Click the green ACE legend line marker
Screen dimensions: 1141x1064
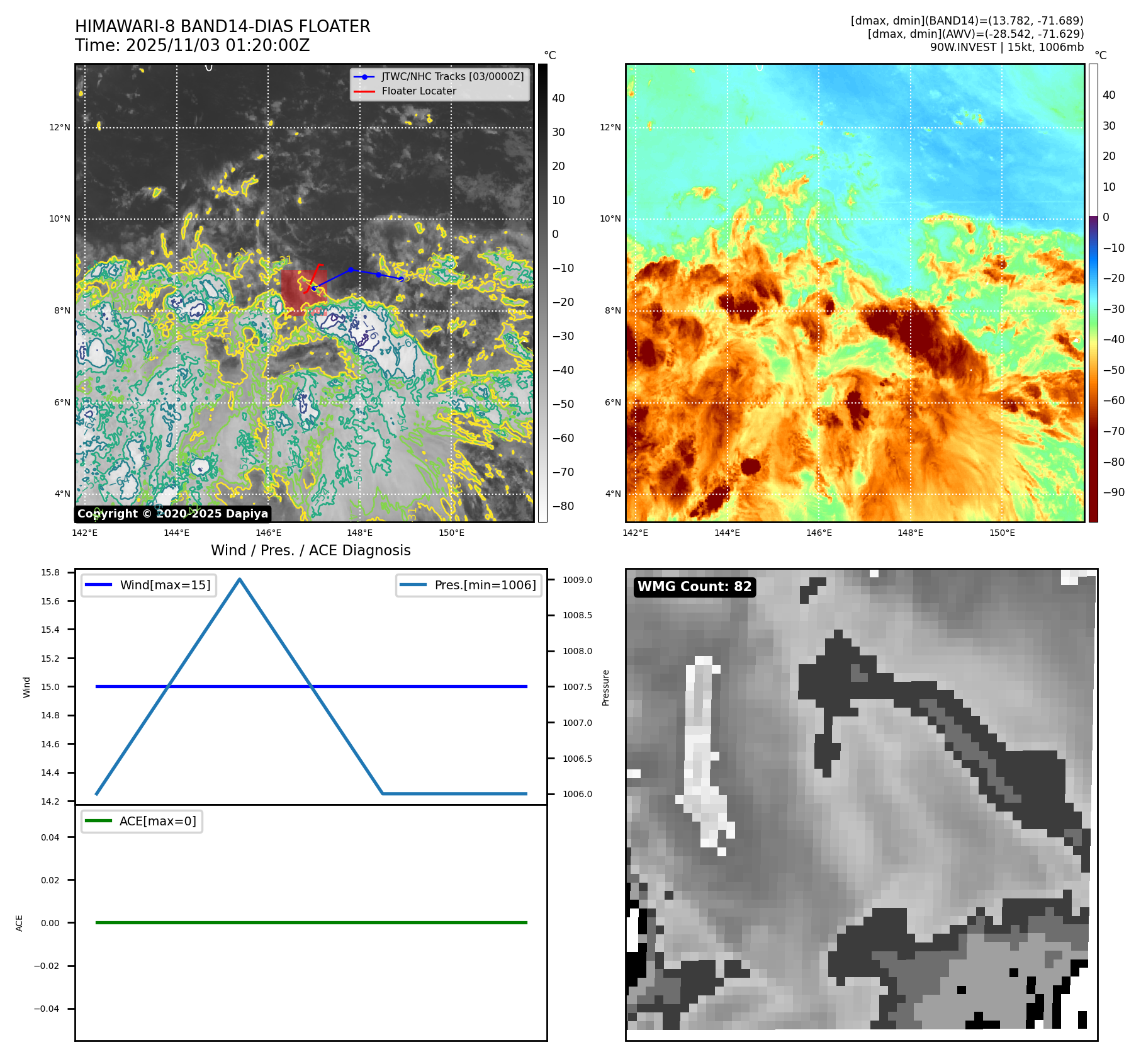98,821
